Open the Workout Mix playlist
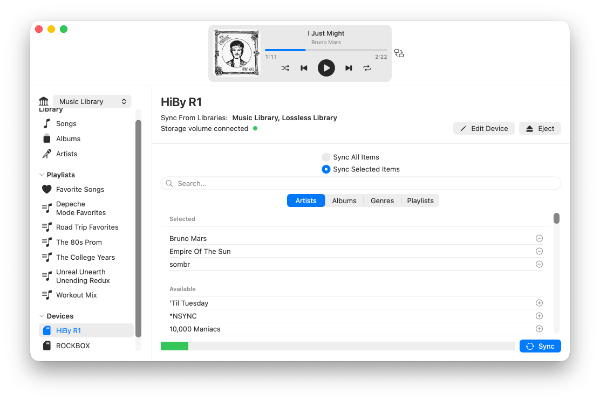The width and height of the screenshot is (600, 401). pyautogui.click(x=76, y=295)
